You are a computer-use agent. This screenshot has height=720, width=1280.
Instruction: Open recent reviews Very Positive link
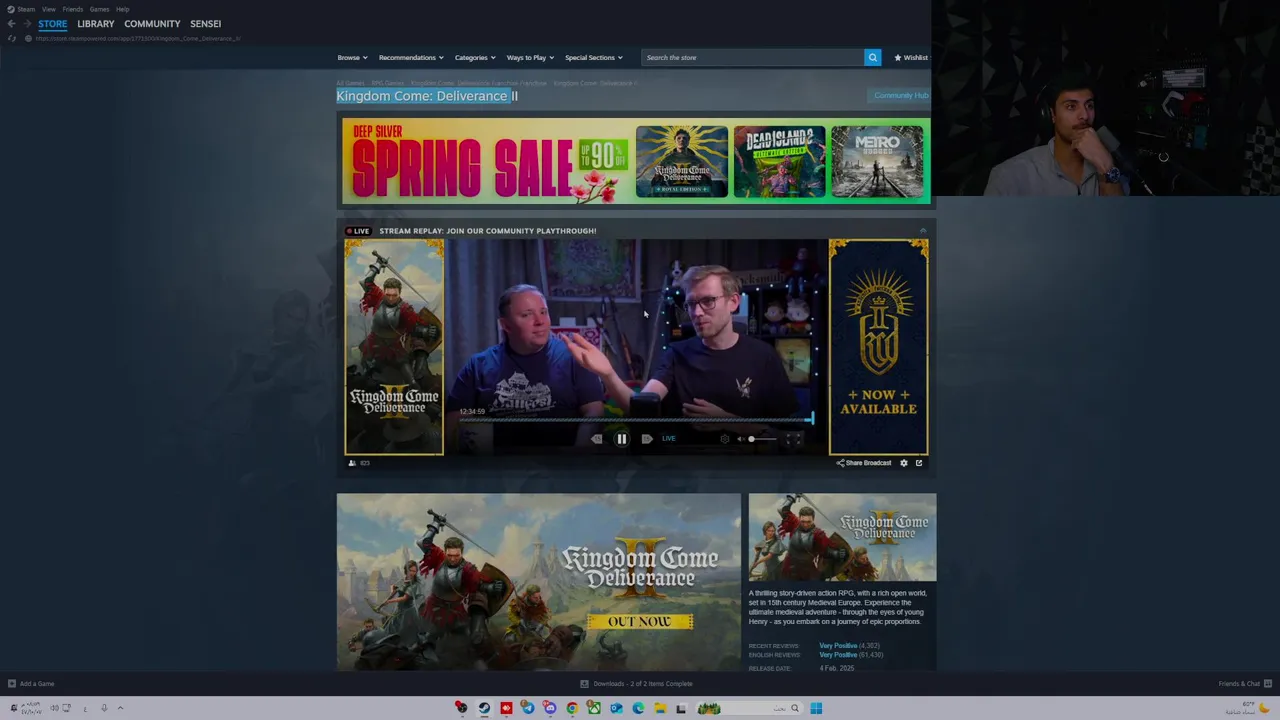tap(838, 646)
